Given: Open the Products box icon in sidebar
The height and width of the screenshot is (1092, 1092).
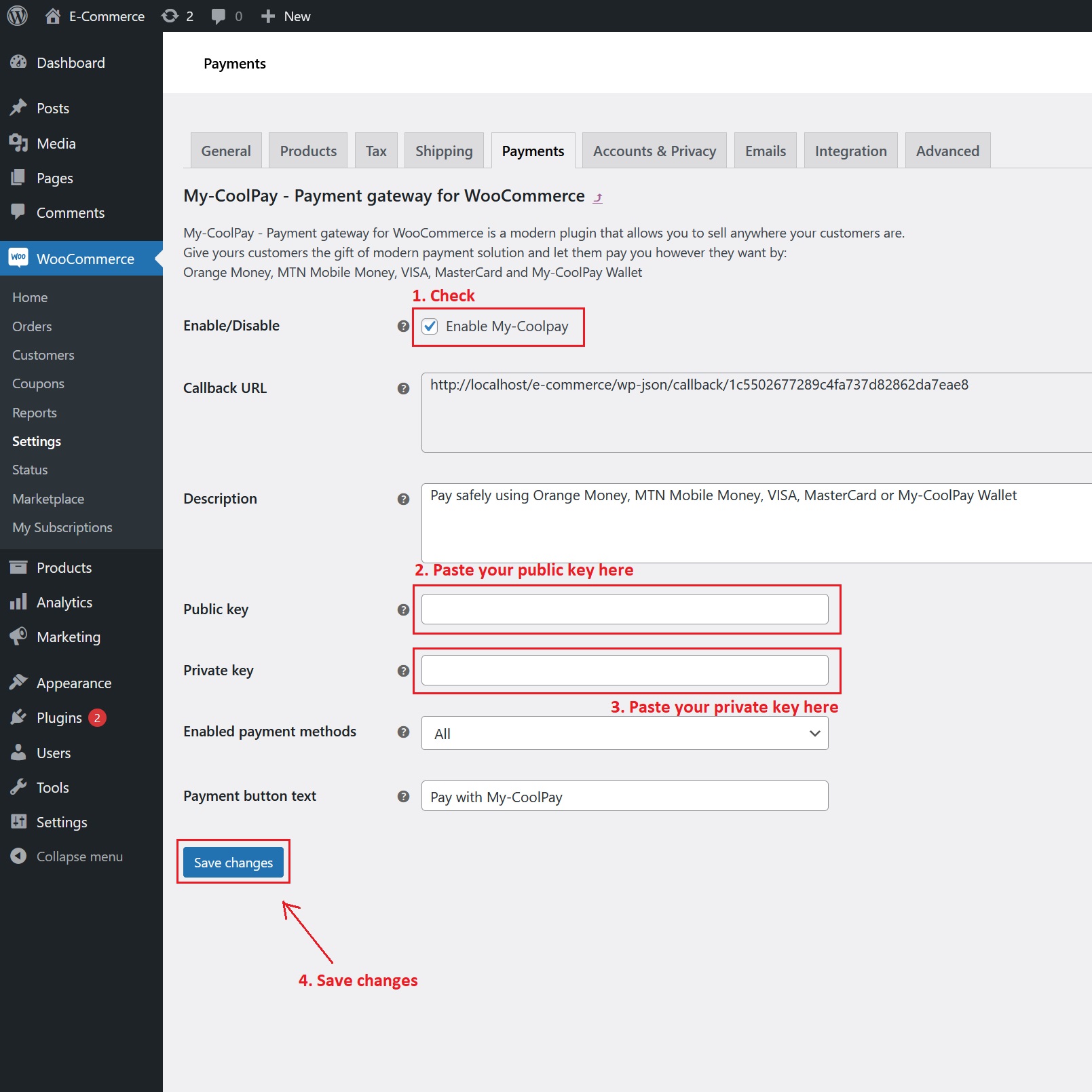Looking at the screenshot, I should click(18, 567).
